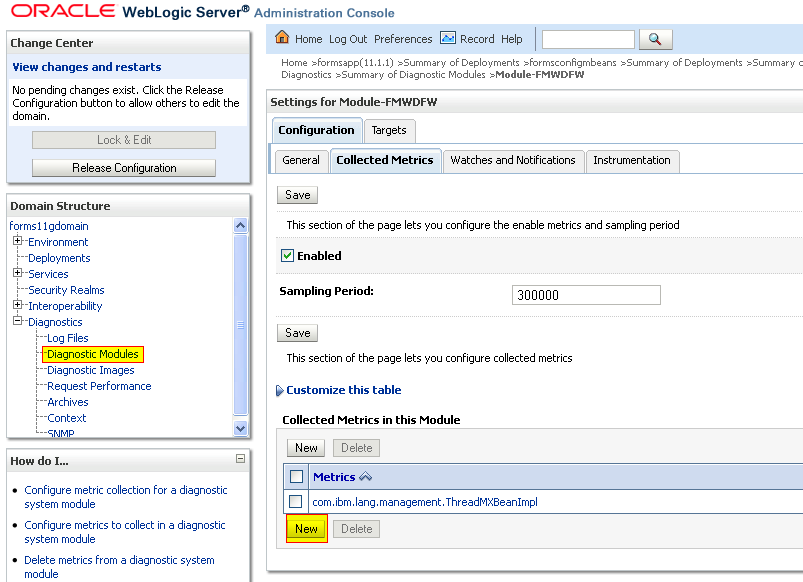This screenshot has height=582, width=803.
Task: Click the Record chart icon
Action: (448, 38)
